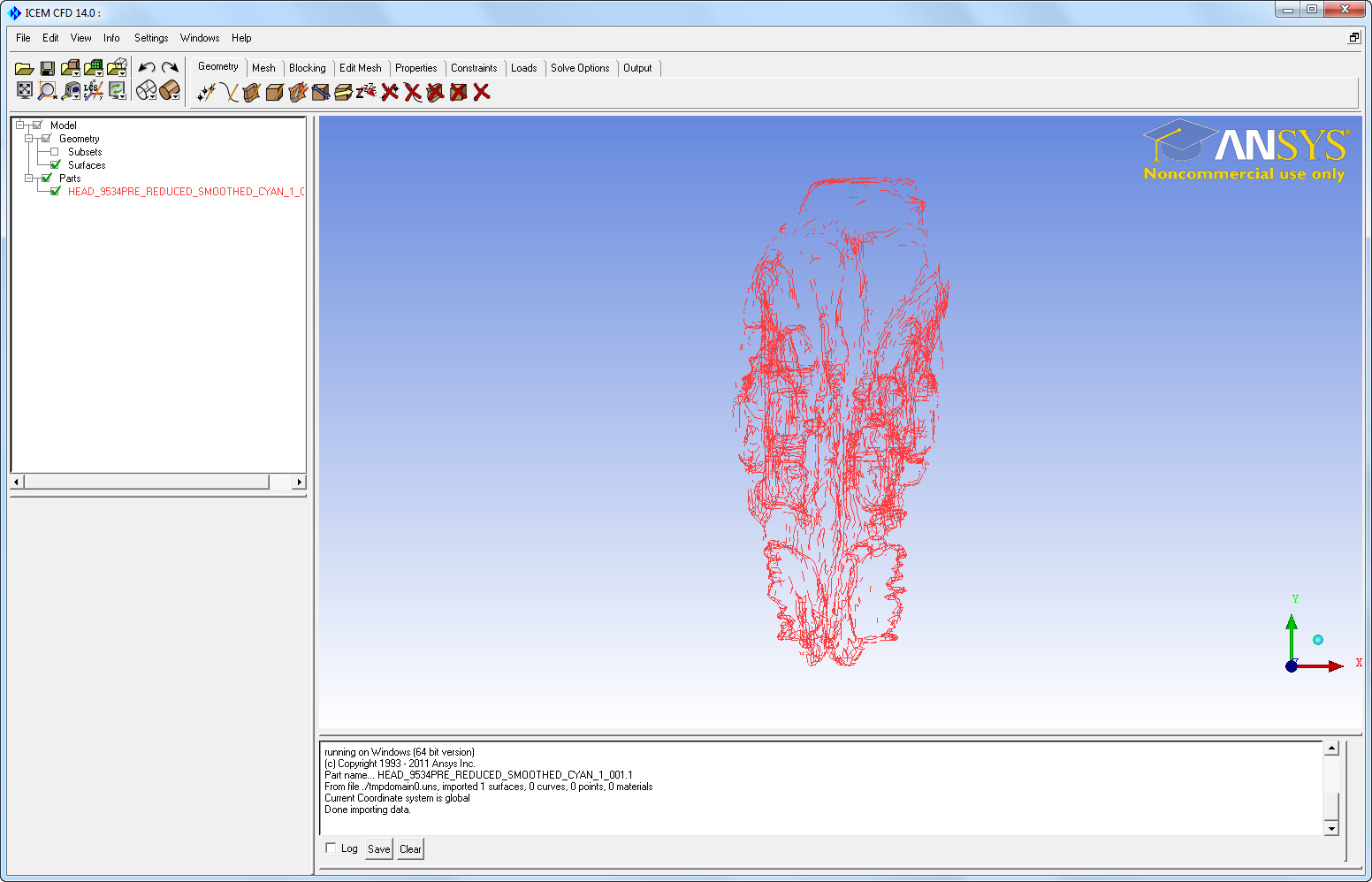Click the Y axis of triad
Screen dimensions: 1372x882
point(1292,636)
